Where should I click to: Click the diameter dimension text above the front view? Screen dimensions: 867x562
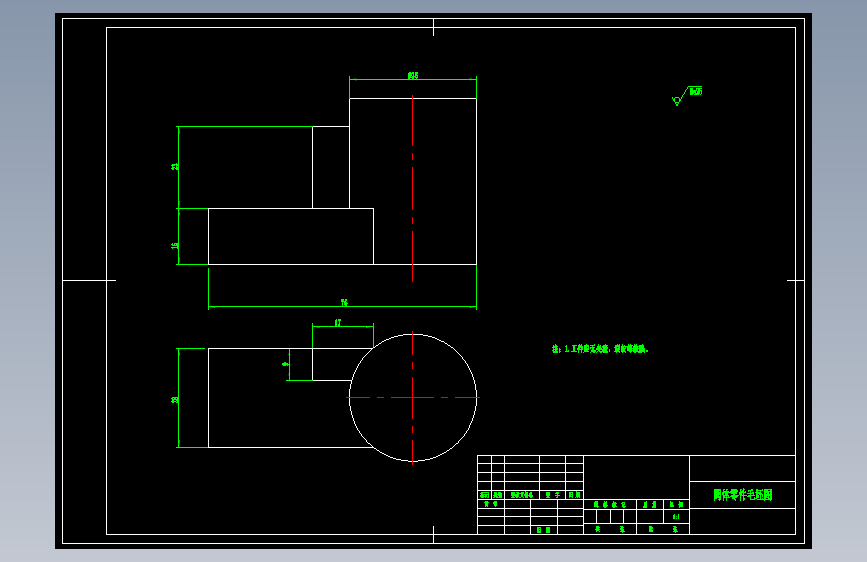(413, 75)
